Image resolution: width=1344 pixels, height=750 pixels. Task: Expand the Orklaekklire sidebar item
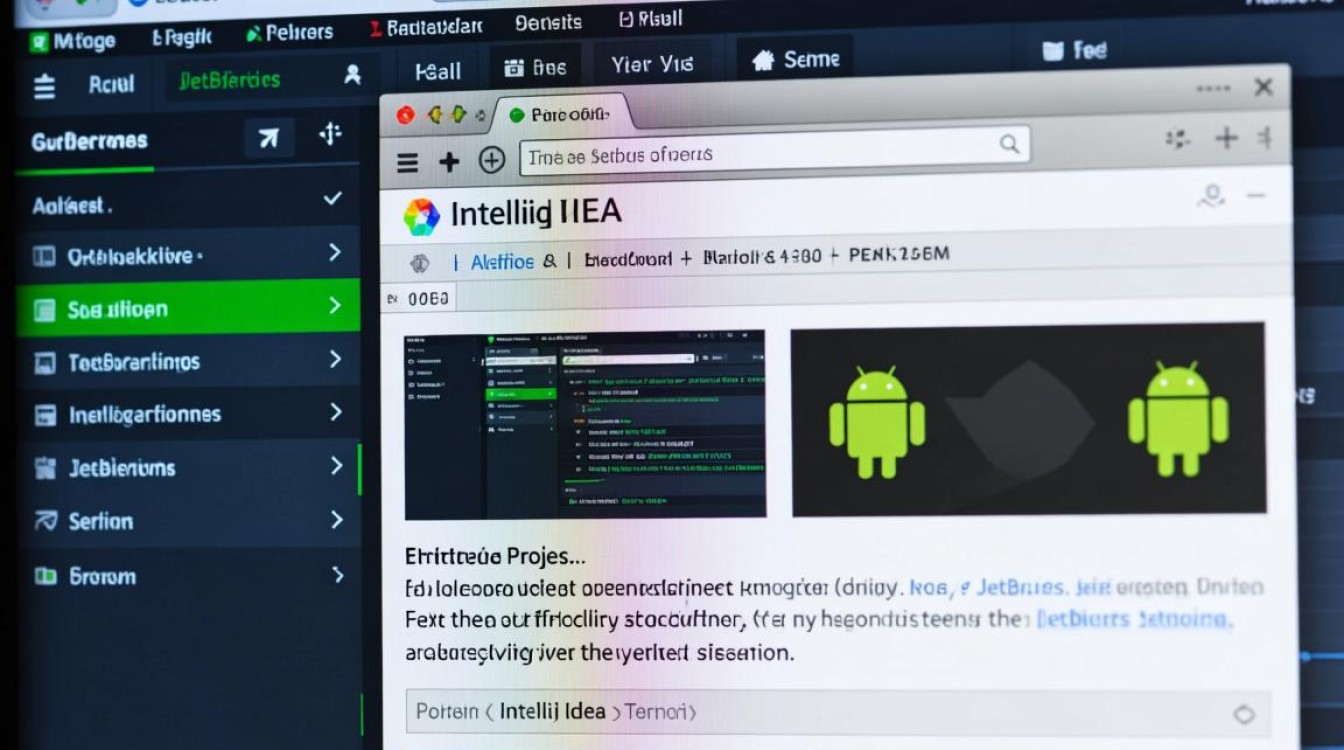335,252
